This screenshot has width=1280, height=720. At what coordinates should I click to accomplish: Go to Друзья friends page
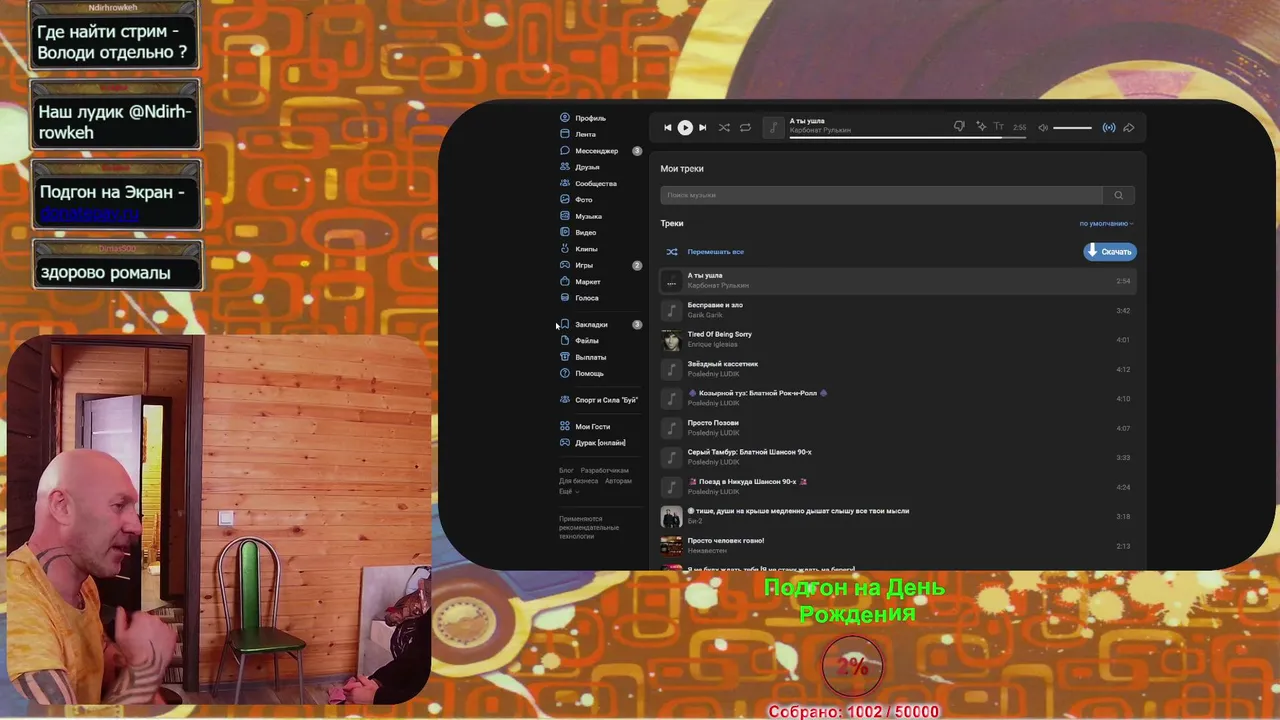[587, 167]
